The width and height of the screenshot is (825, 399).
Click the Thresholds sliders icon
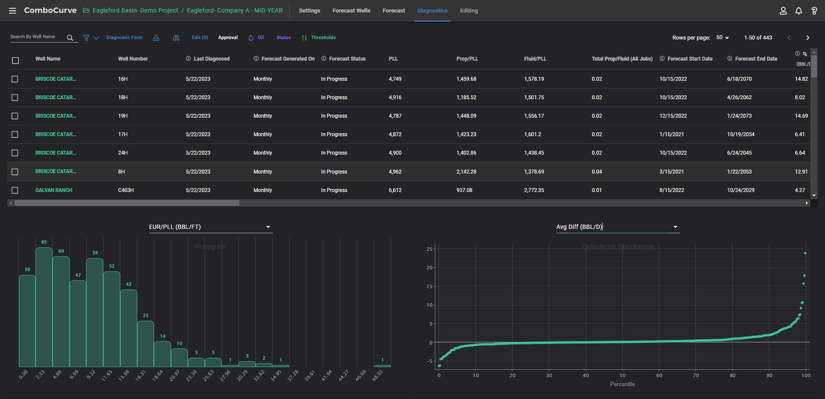coord(304,37)
